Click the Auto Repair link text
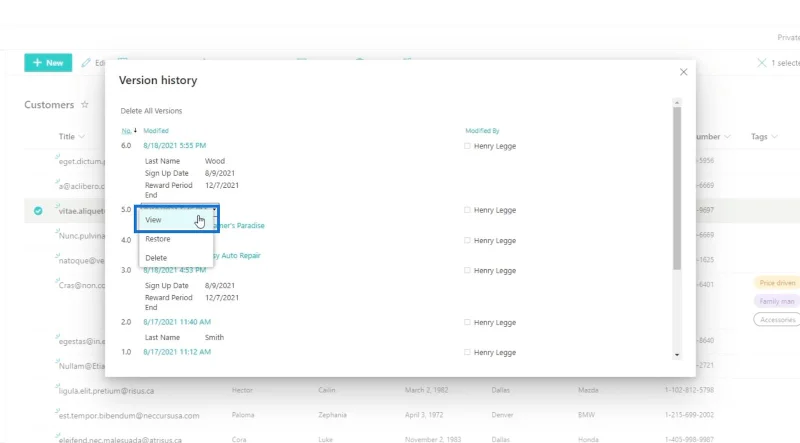 240,256
